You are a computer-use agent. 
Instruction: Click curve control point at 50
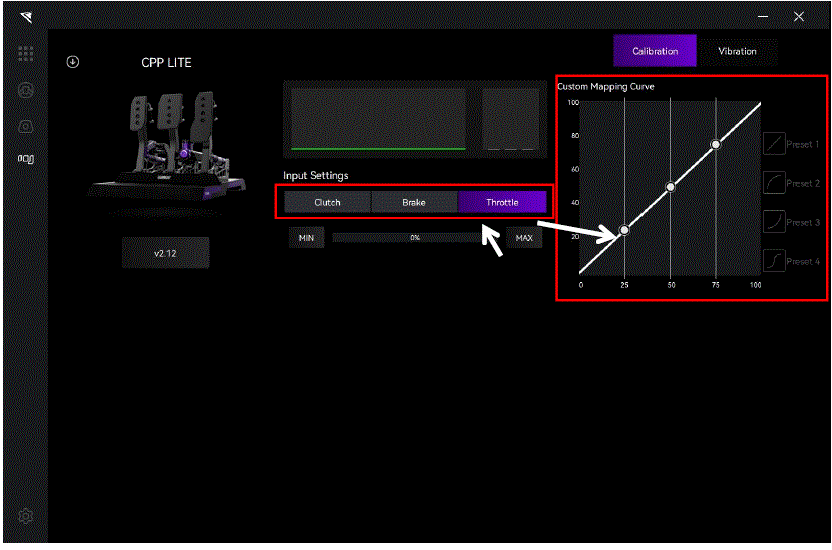click(671, 187)
